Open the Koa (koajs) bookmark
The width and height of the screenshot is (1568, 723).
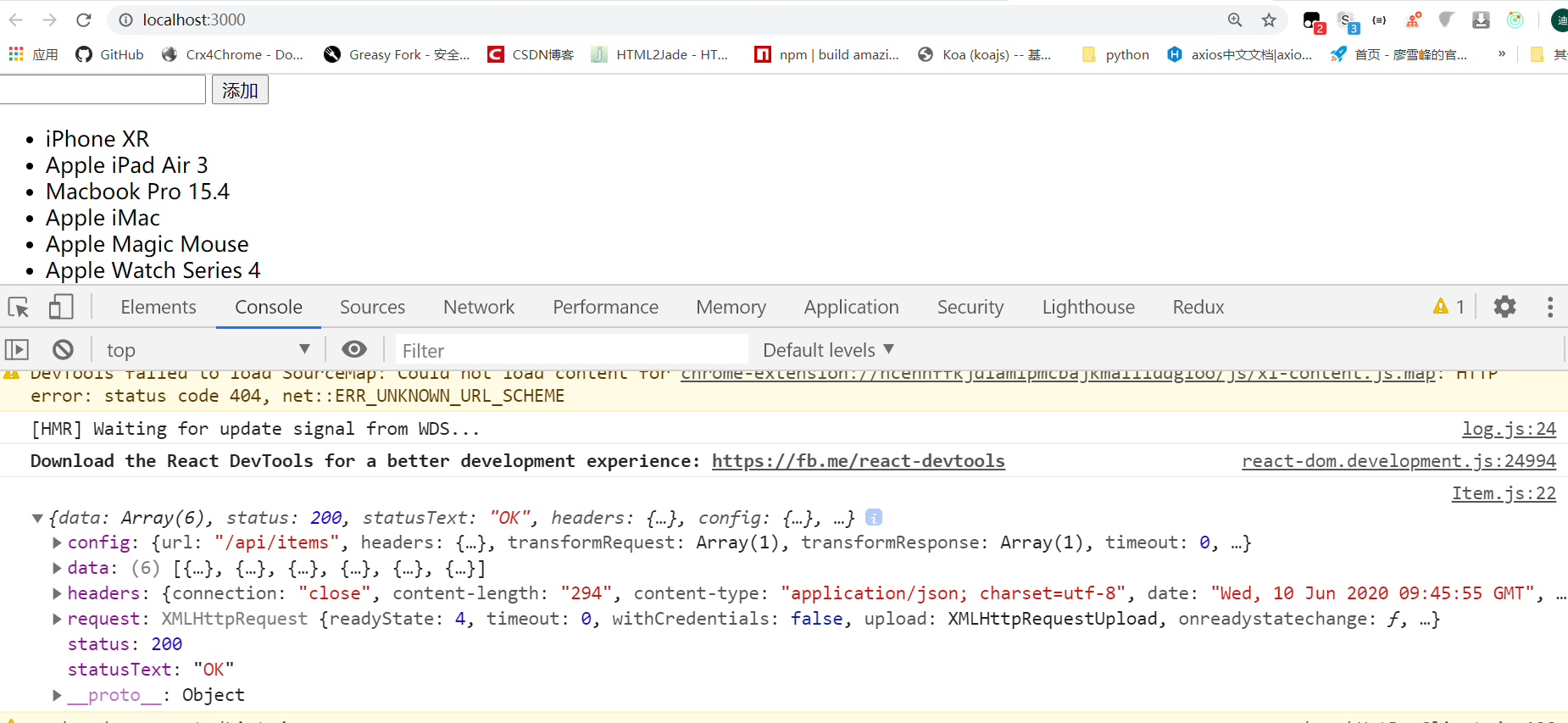pyautogui.click(x=985, y=54)
